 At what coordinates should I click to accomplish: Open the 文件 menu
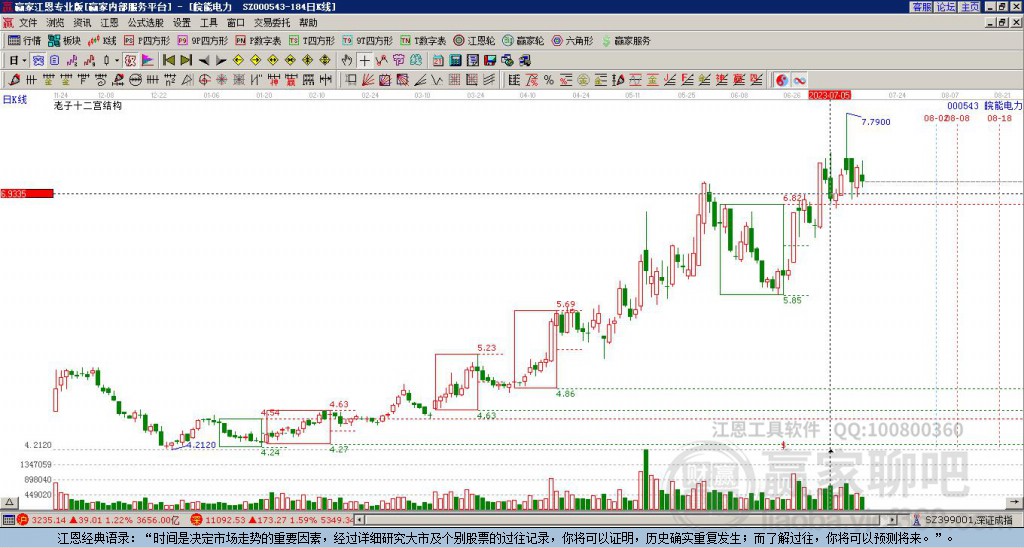pos(28,23)
